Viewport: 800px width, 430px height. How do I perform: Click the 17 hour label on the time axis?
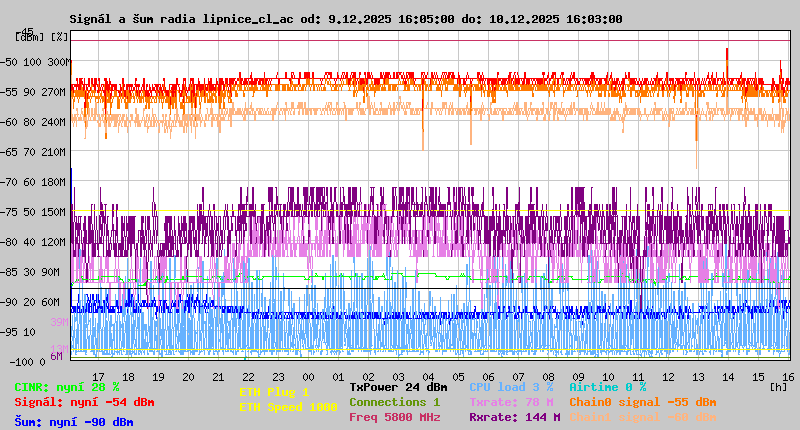(98, 377)
